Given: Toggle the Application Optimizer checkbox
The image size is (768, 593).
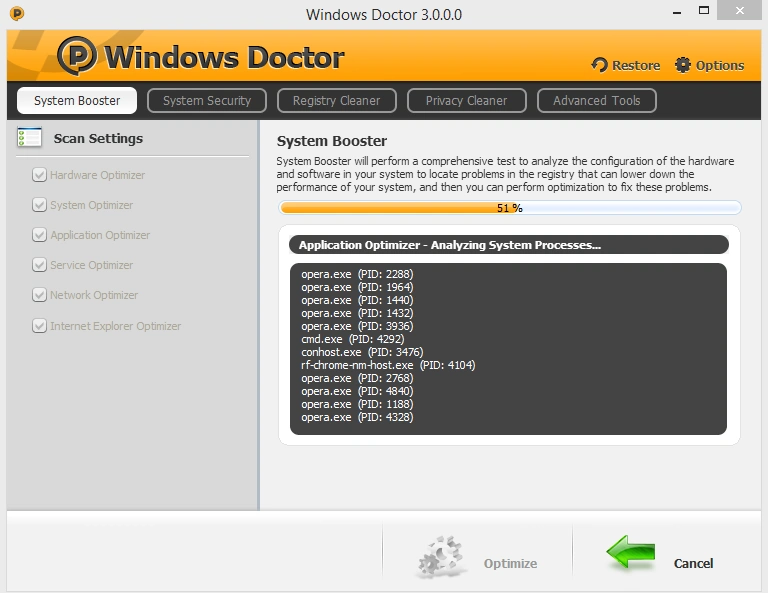Looking at the screenshot, I should point(39,235).
